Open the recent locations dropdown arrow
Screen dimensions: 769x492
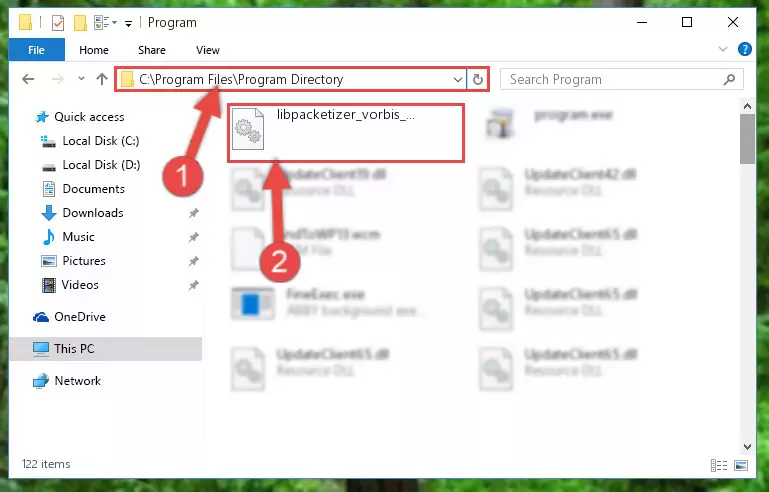click(81, 78)
